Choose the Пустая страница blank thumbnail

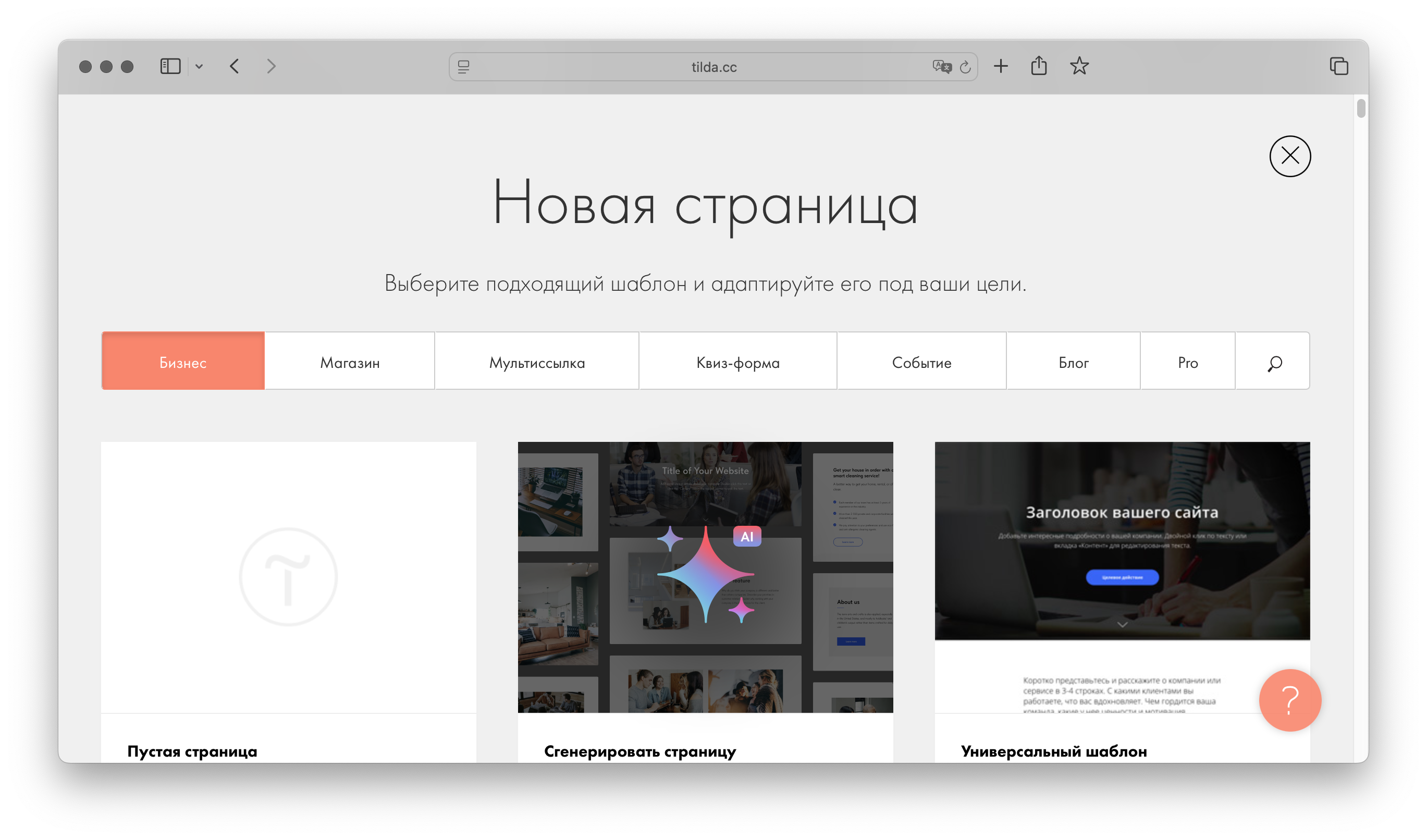(x=289, y=577)
